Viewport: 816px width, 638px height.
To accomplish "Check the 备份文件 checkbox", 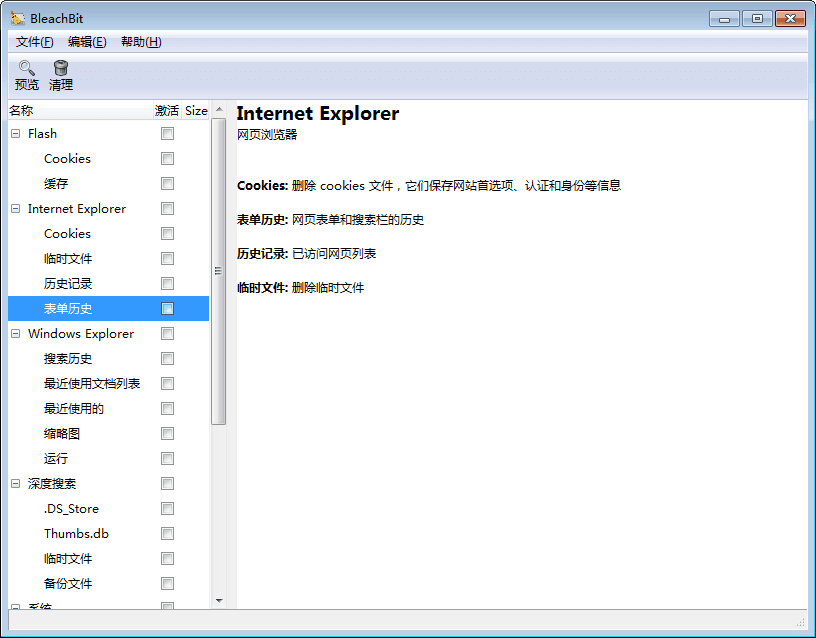I will click(168, 583).
